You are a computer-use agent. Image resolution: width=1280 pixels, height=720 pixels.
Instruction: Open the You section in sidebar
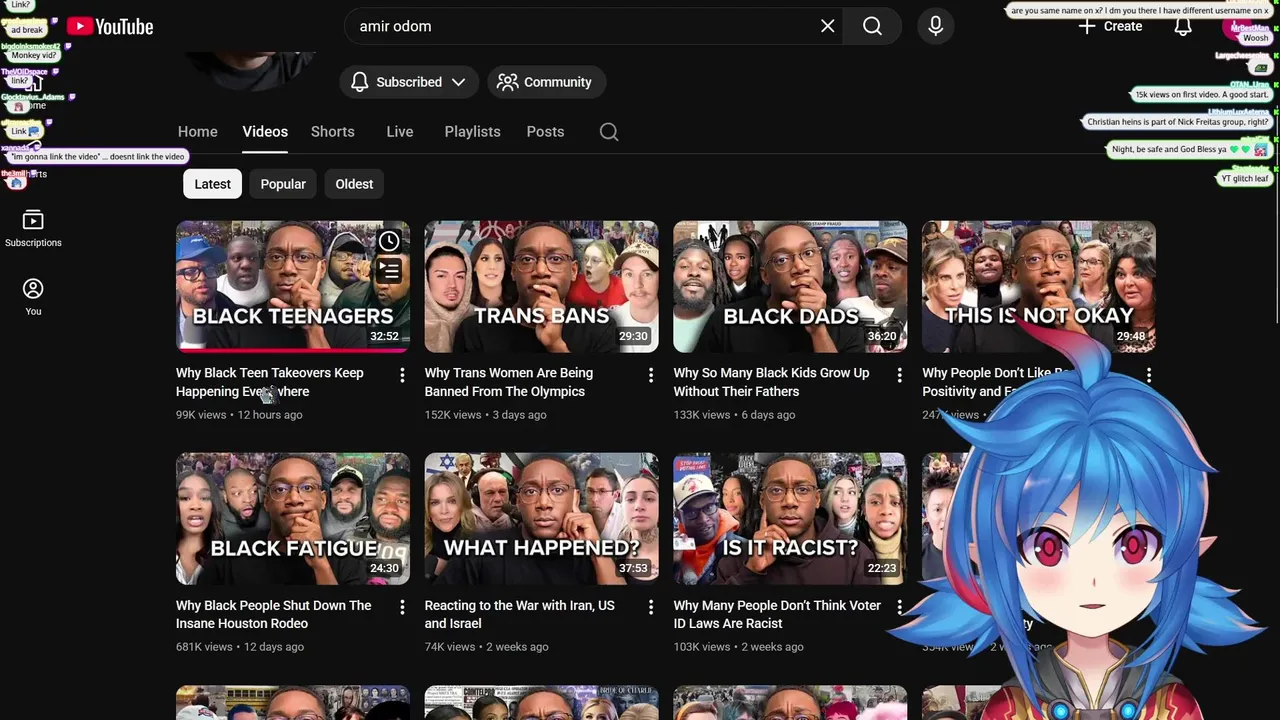[33, 297]
